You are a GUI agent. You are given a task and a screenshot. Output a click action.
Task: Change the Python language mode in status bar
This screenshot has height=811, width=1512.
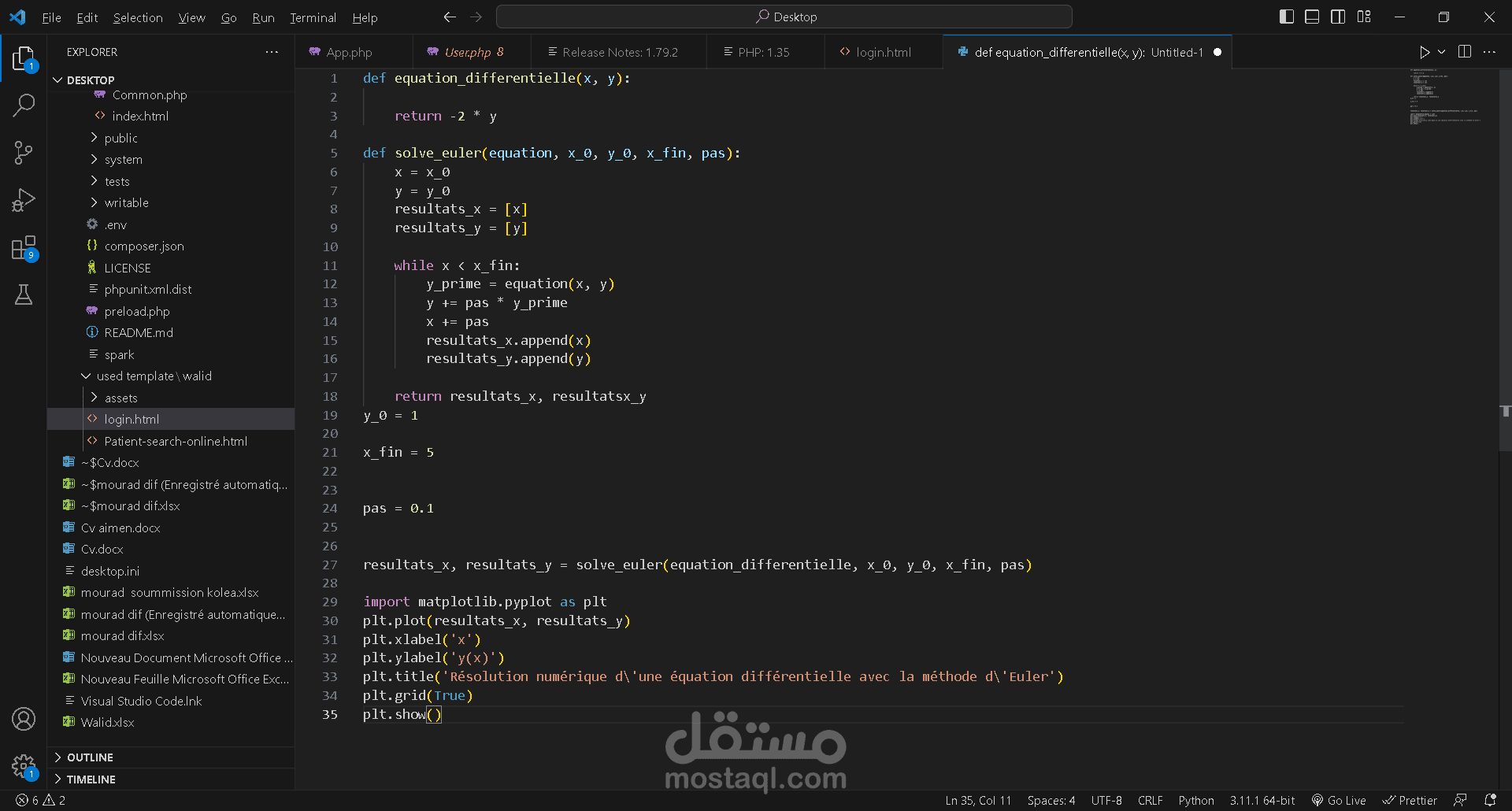pyautogui.click(x=1196, y=800)
